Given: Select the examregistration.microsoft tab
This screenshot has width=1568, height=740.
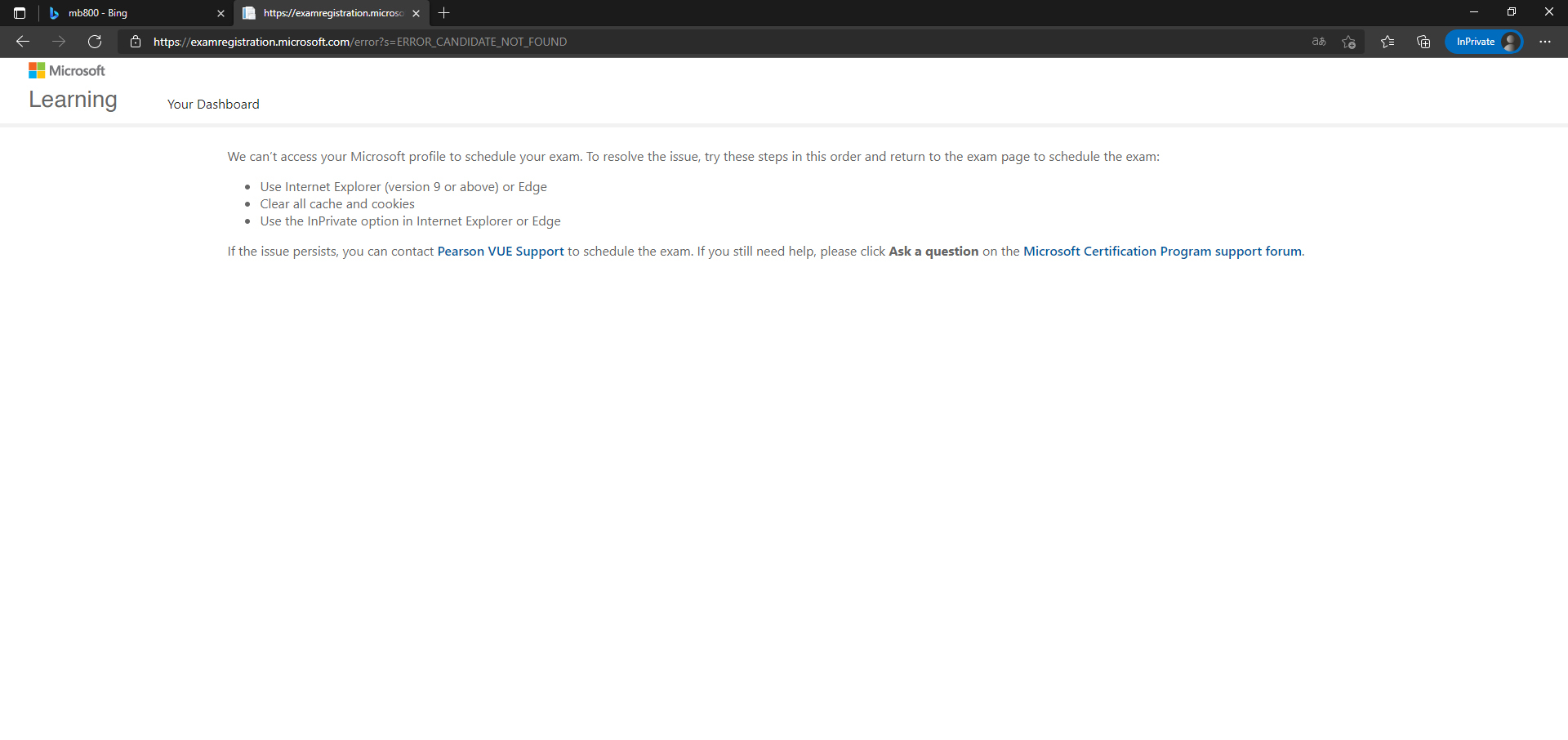Looking at the screenshot, I should click(x=332, y=13).
